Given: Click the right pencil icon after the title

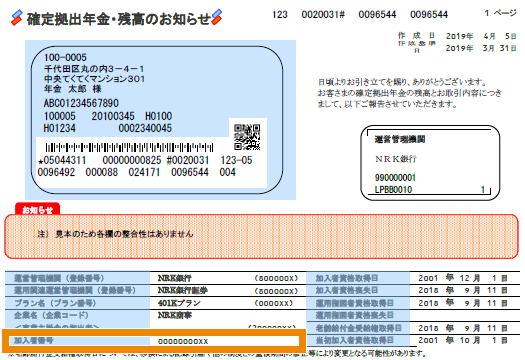Looking at the screenshot, I should tap(217, 17).
